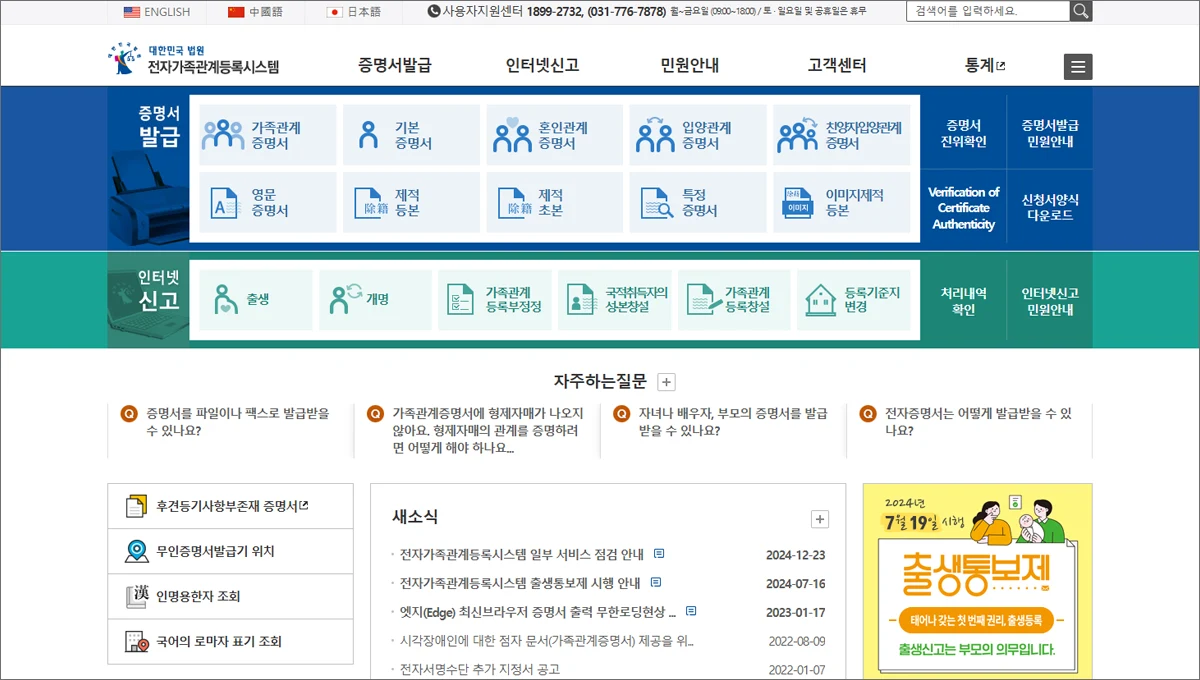Click the search magnifier button
This screenshot has height=680, width=1200.
tap(1081, 11)
